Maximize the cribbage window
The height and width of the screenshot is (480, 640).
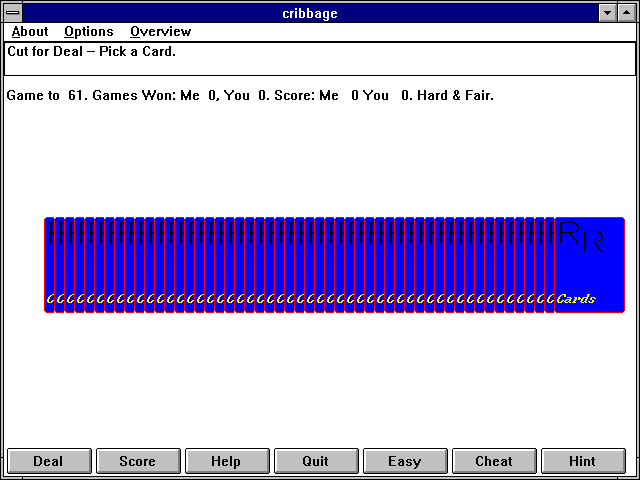pos(627,13)
